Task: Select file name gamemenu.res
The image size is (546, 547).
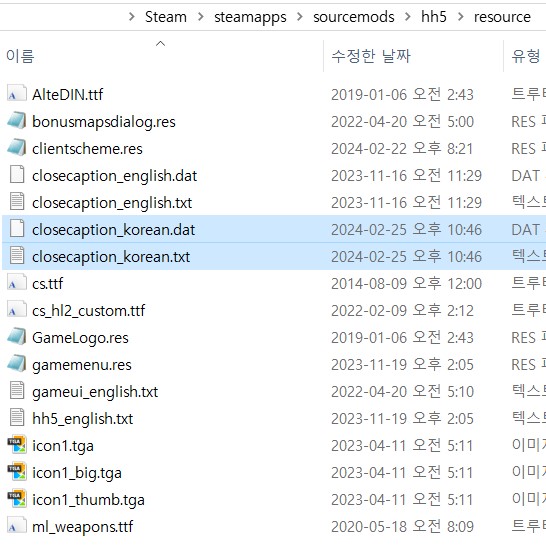Action: 82,365
